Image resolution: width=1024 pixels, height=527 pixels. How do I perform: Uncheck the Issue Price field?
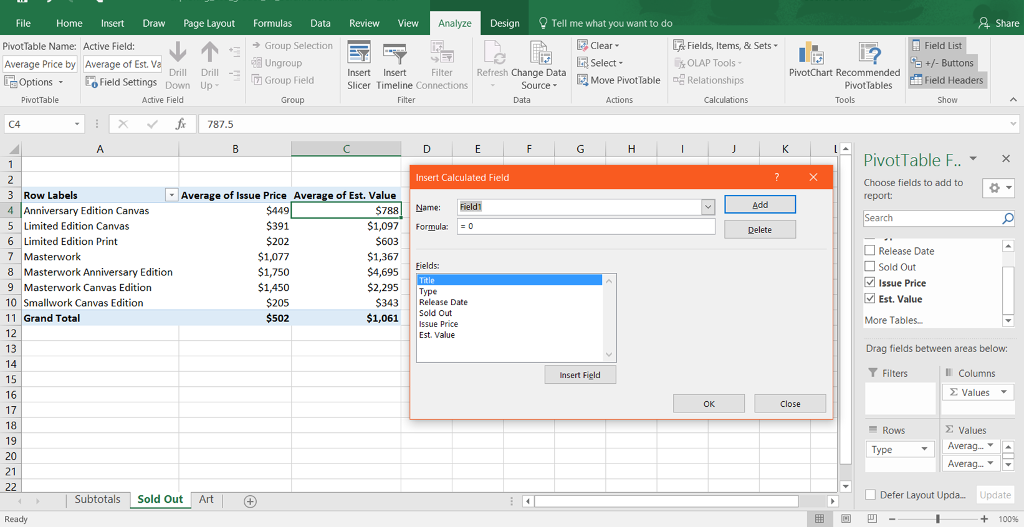pyautogui.click(x=869, y=283)
